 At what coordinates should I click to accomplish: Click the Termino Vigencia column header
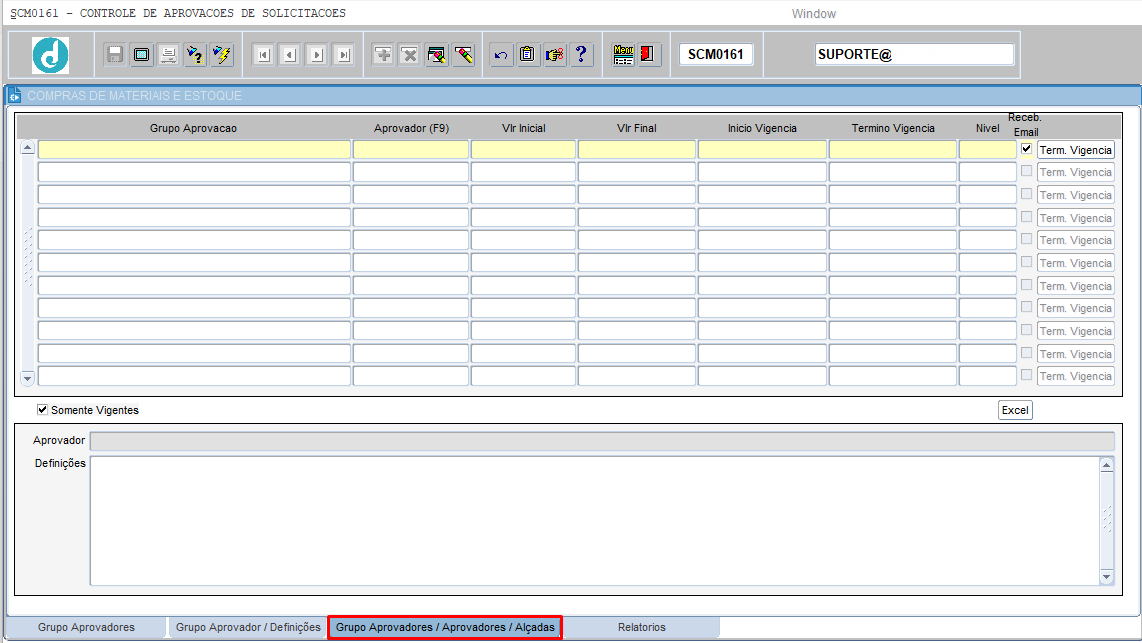click(893, 128)
